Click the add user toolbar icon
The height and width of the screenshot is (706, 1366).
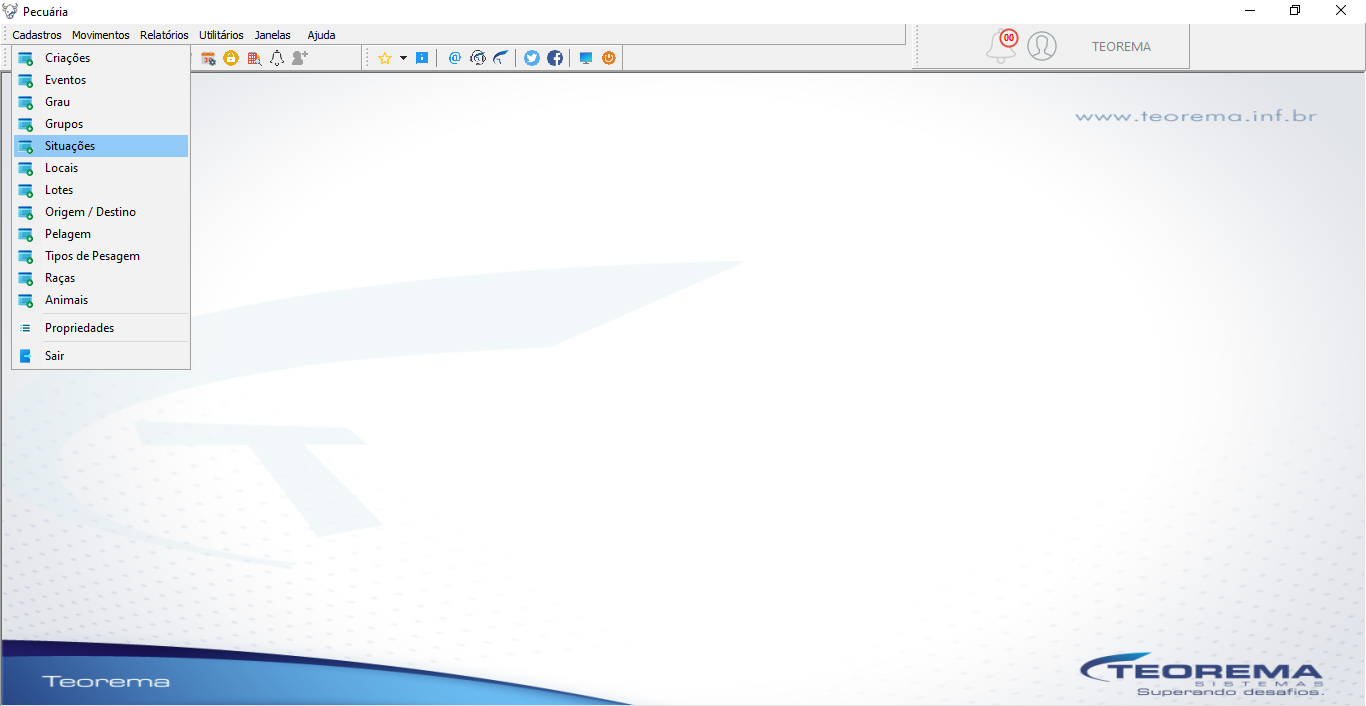coord(300,58)
